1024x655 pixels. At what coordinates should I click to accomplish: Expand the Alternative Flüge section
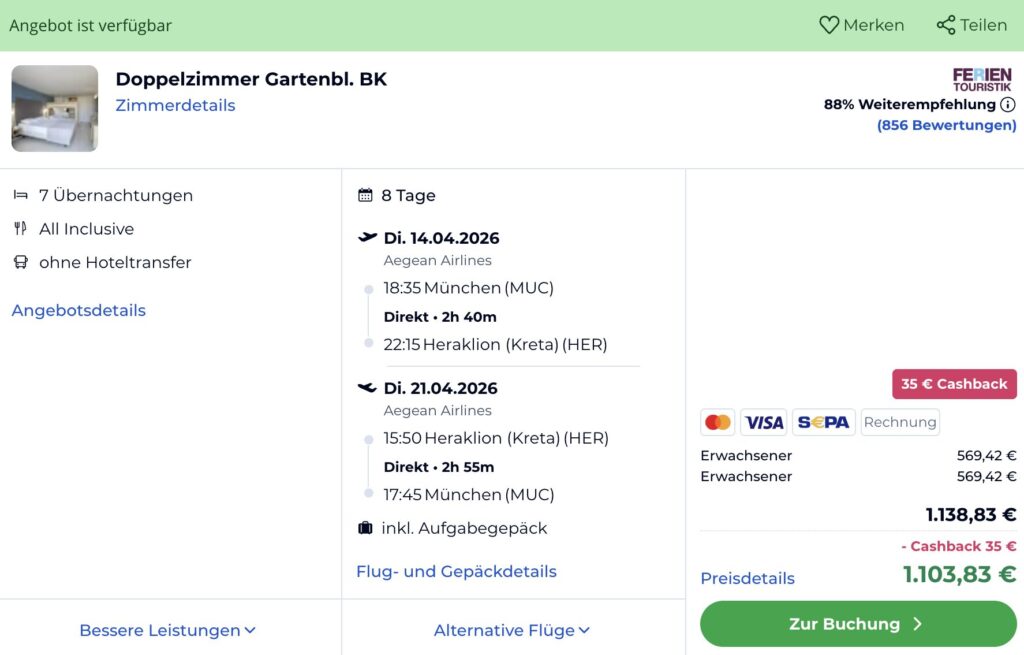point(513,630)
